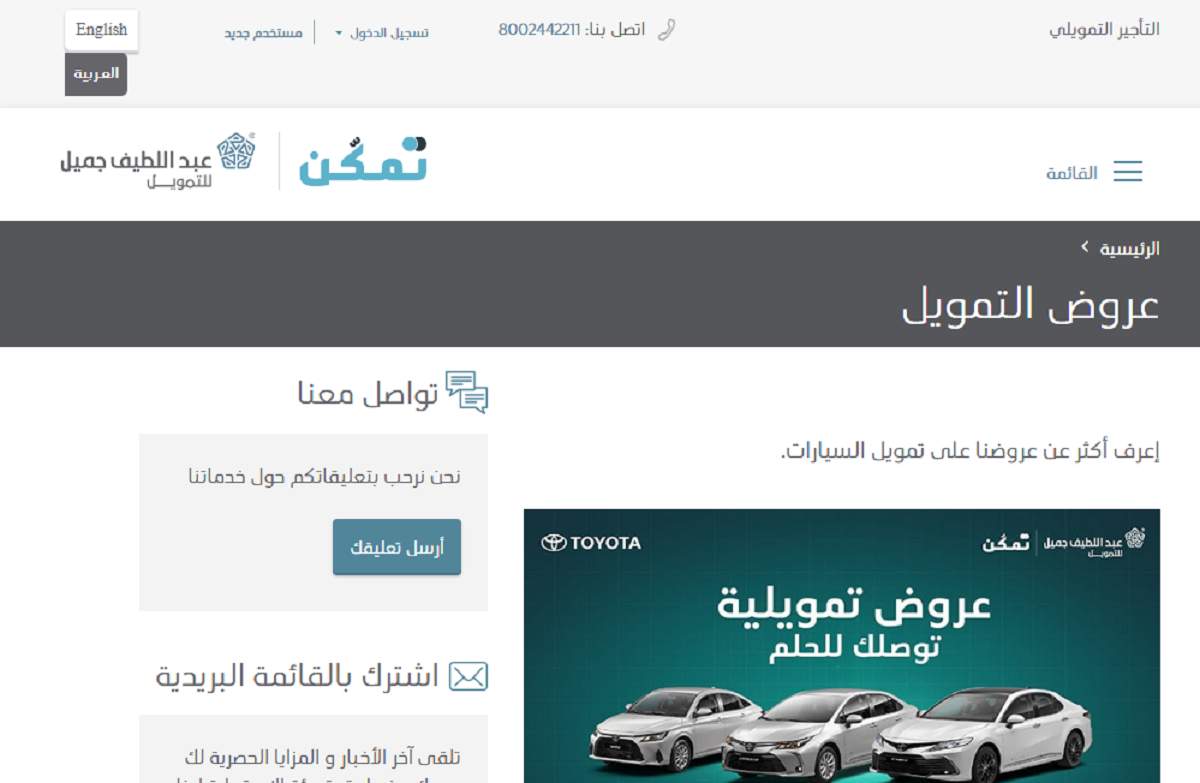Go to الرئيسية breadcrumb link

[1130, 249]
